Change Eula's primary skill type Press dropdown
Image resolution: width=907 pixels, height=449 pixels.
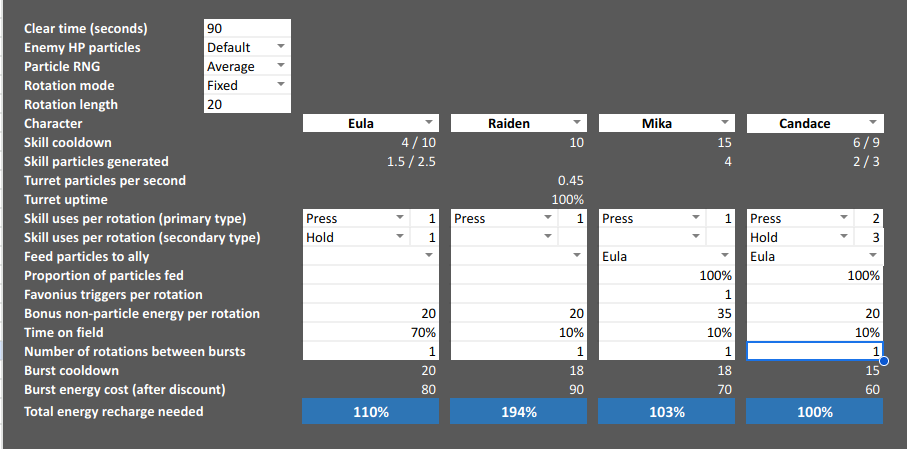pyautogui.click(x=400, y=218)
